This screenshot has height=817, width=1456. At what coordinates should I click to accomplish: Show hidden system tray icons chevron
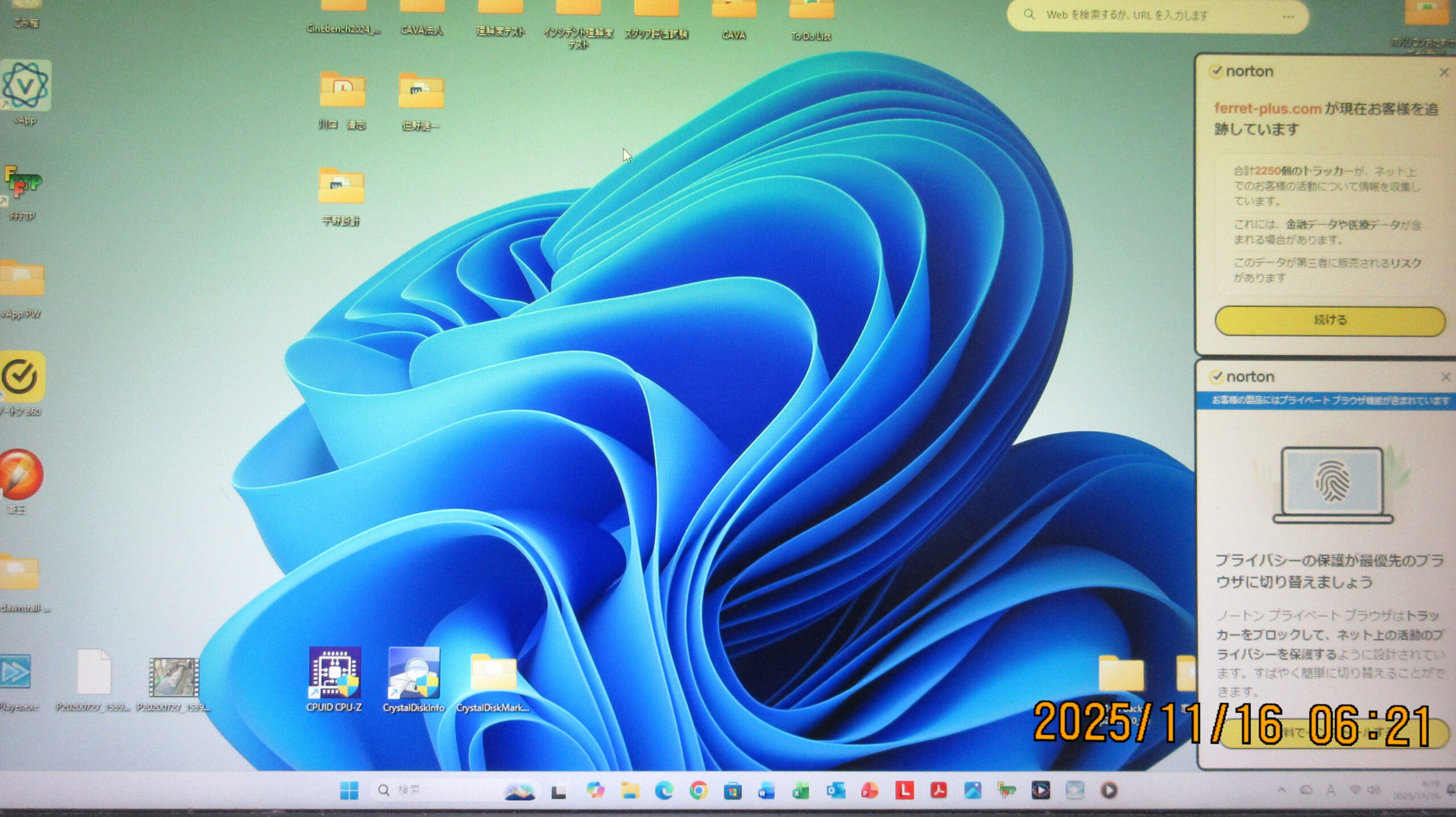coord(1281,790)
